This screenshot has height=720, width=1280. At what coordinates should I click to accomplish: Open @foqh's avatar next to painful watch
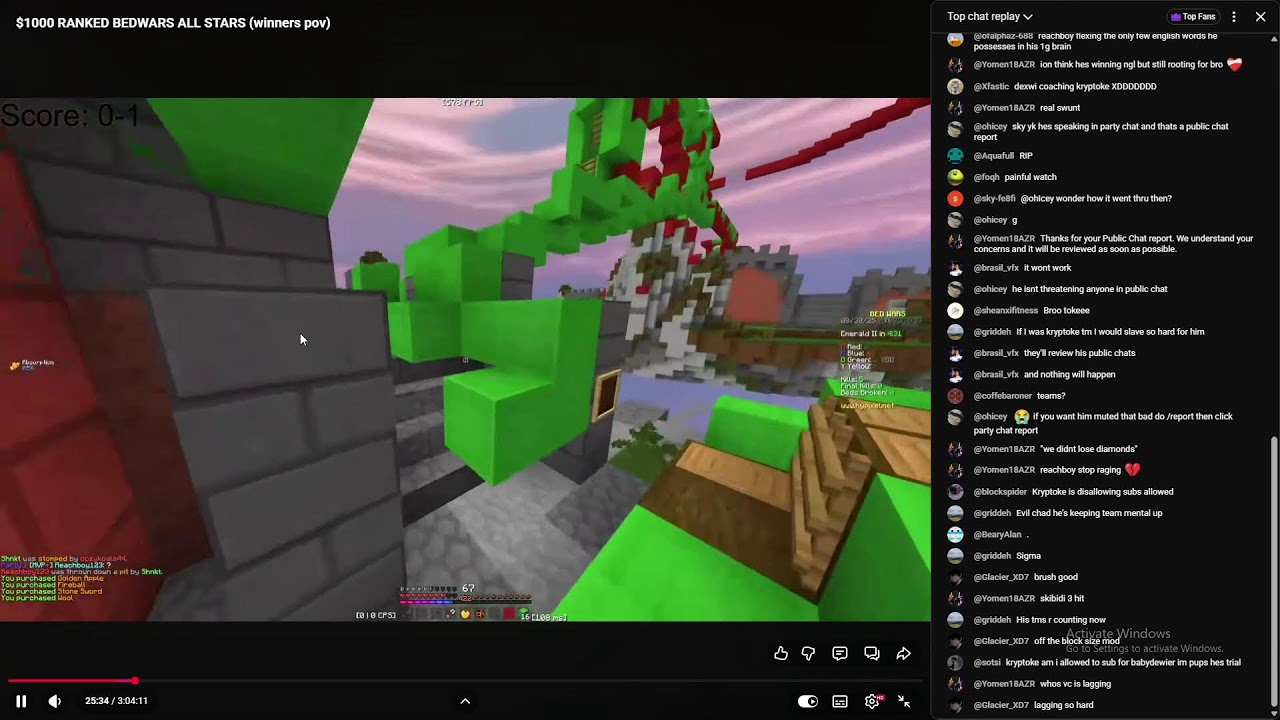pos(955,177)
